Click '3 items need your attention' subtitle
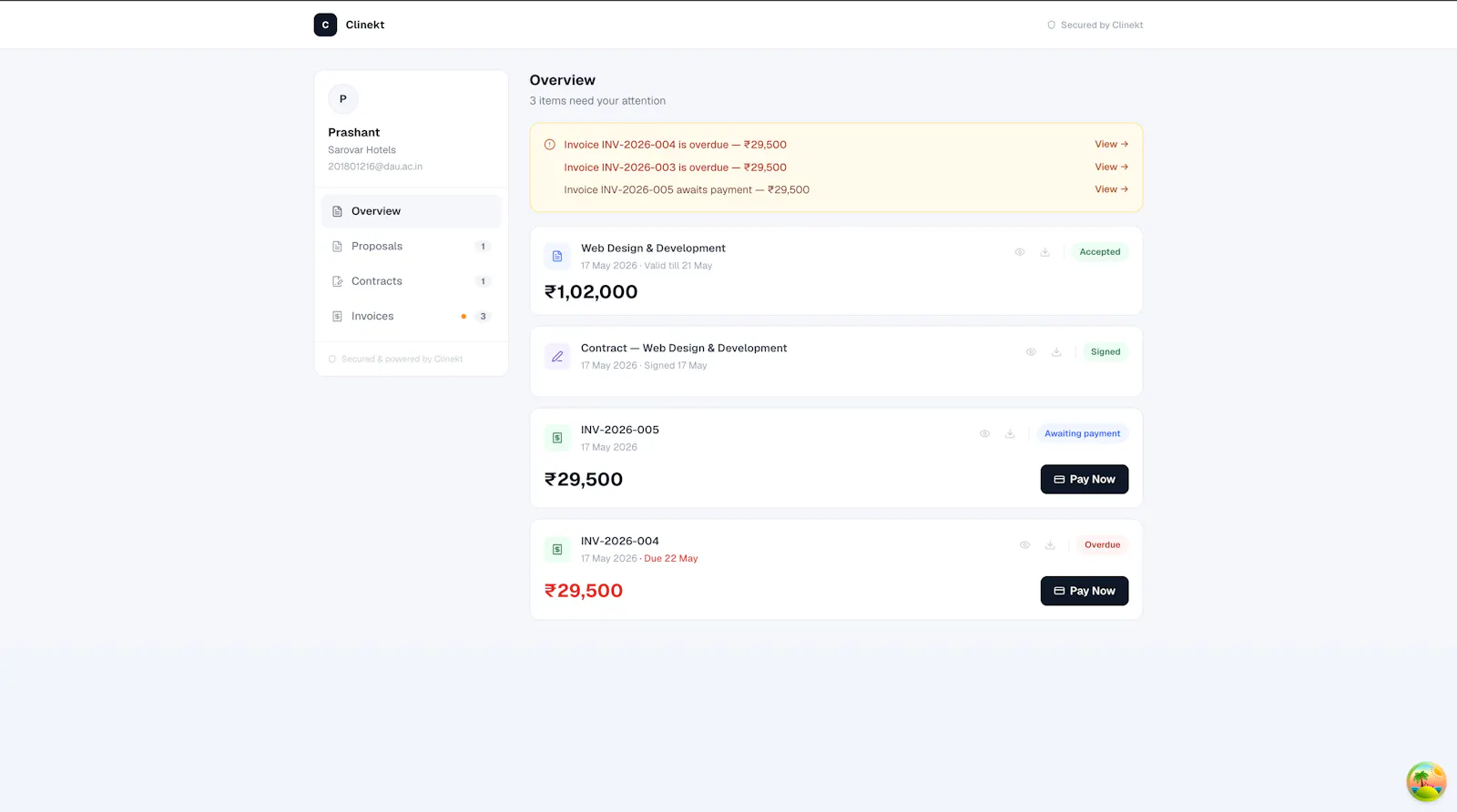The width and height of the screenshot is (1457, 812). click(597, 101)
